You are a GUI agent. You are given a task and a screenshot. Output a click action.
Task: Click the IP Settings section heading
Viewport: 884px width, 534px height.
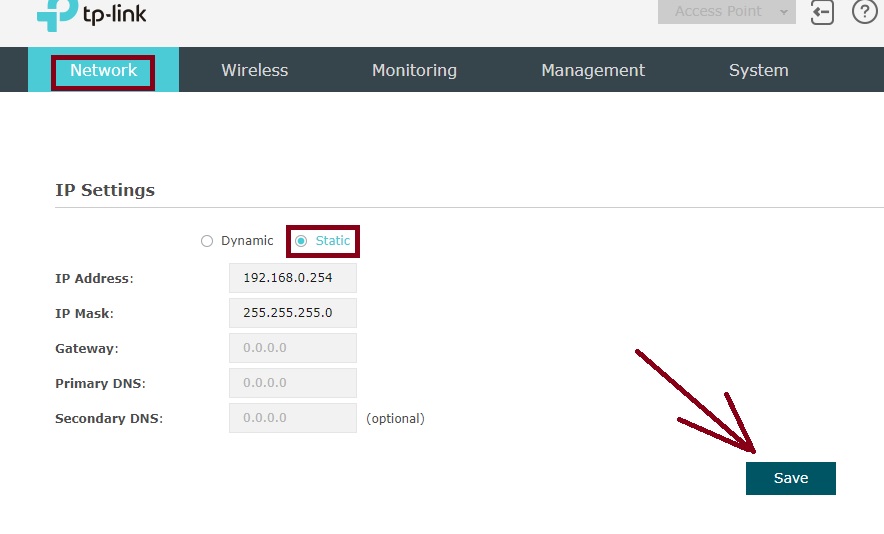coord(105,190)
